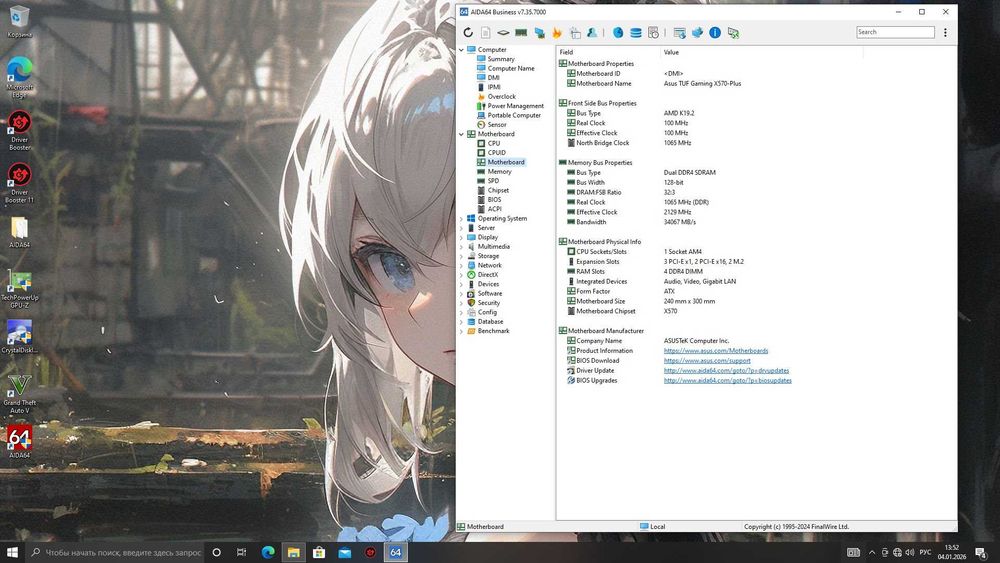The image size is (1000, 563).
Task: Select Portable Computer tree item
Action: pyautogui.click(x=514, y=115)
